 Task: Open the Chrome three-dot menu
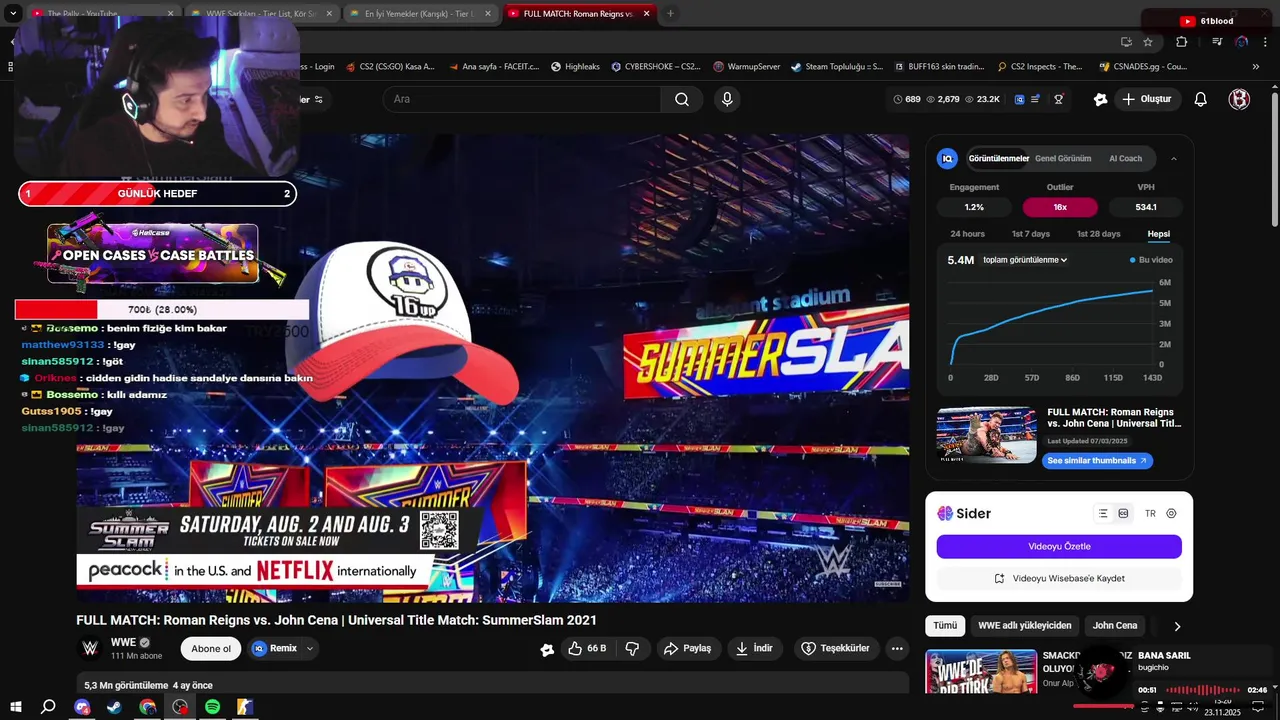[1267, 42]
